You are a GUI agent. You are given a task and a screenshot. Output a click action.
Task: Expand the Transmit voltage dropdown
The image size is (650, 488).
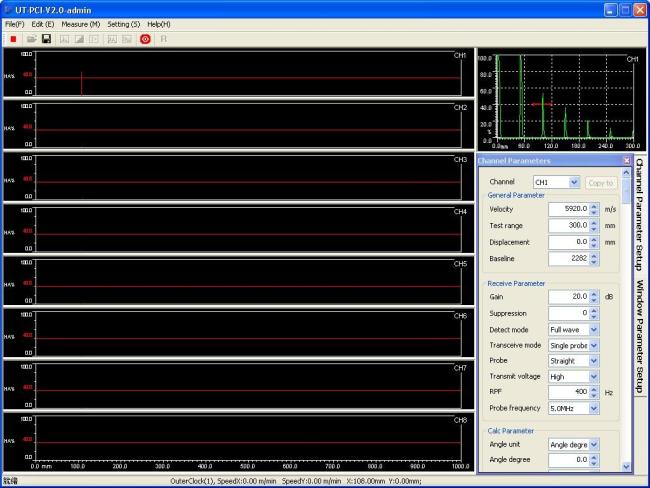tap(594, 377)
